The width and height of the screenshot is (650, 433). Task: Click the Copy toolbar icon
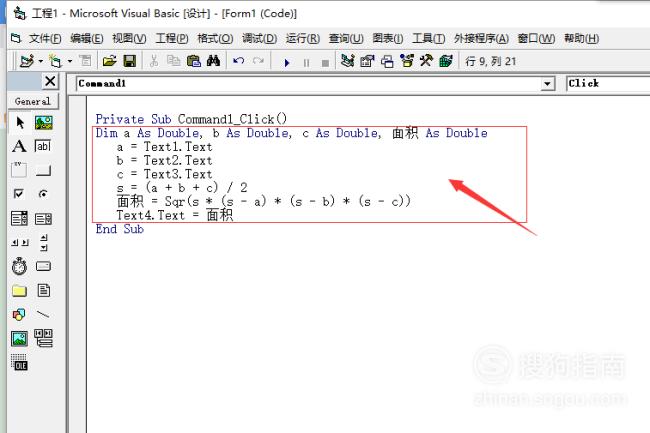click(173, 61)
